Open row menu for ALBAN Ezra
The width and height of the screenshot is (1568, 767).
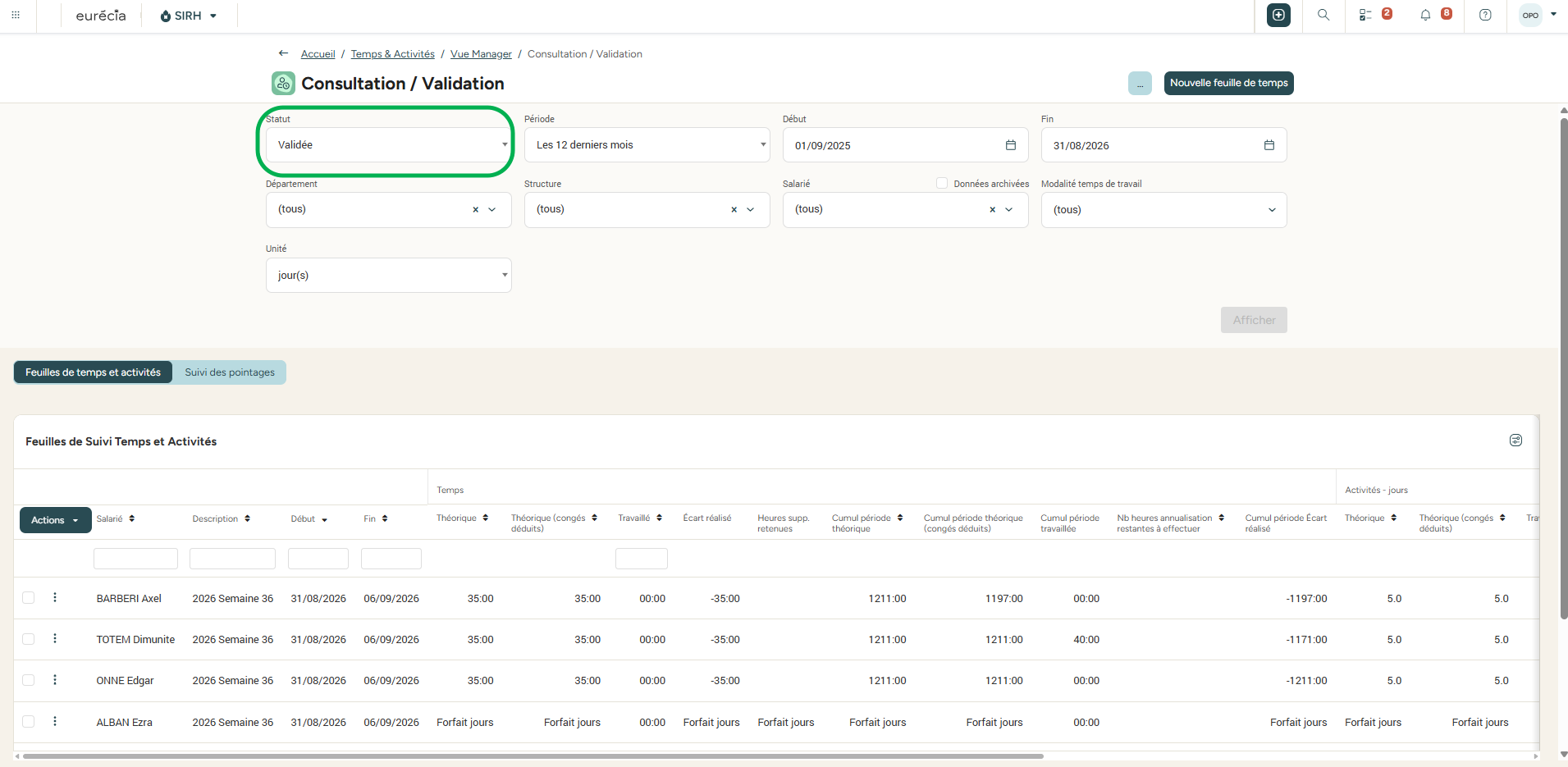[x=55, y=722]
